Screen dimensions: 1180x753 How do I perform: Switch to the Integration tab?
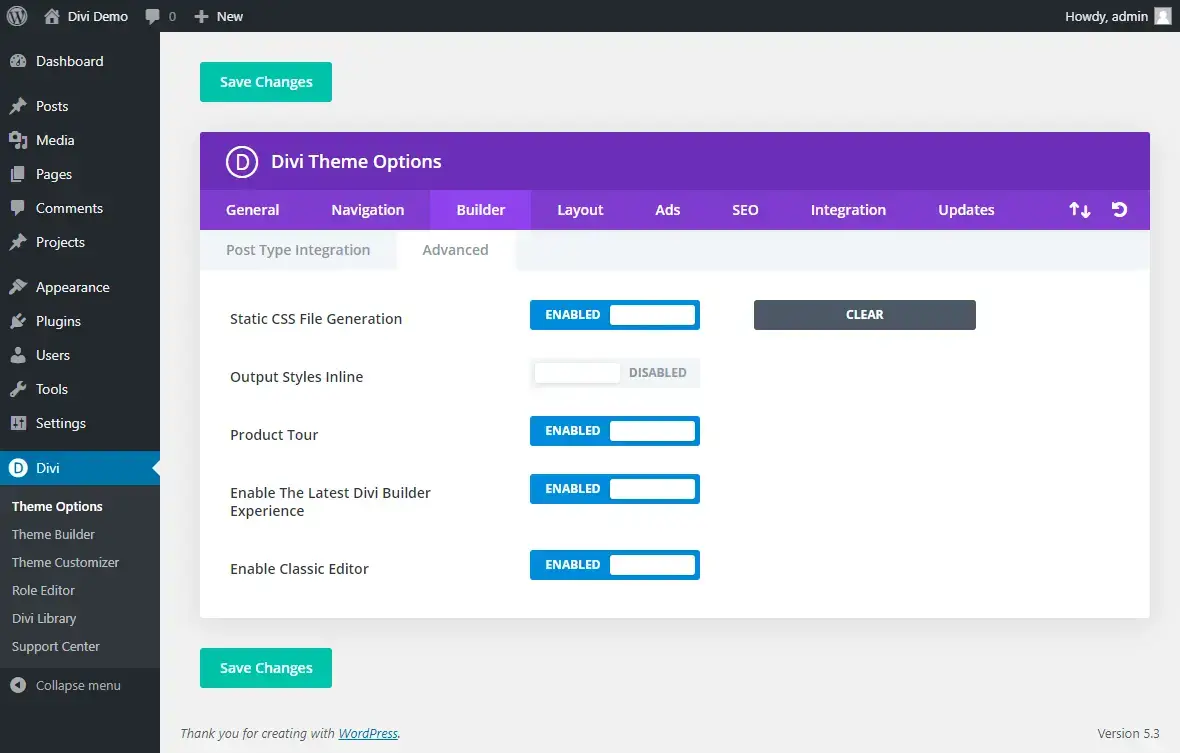[x=848, y=210]
